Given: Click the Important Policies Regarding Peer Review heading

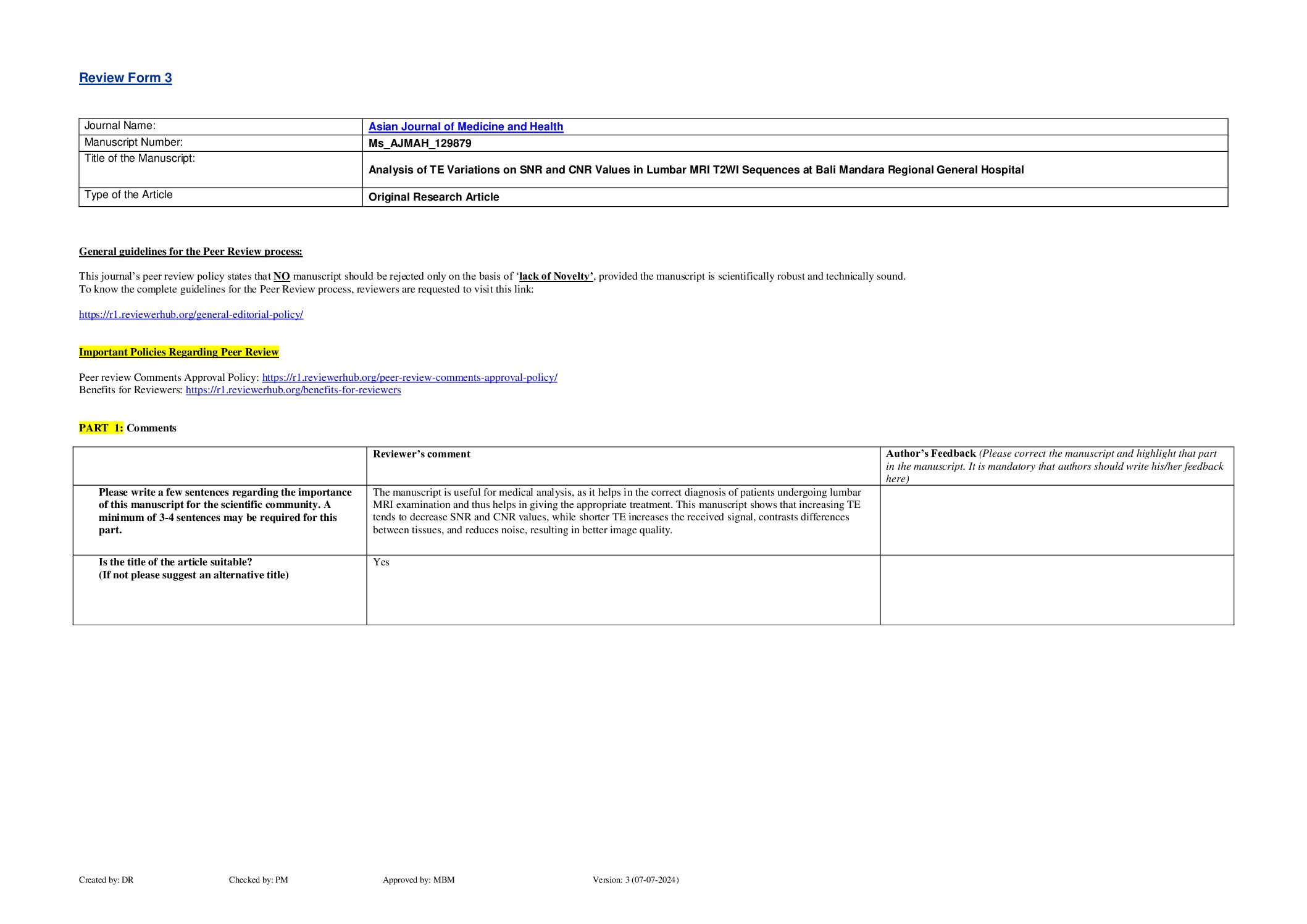Looking at the screenshot, I should click(178, 352).
